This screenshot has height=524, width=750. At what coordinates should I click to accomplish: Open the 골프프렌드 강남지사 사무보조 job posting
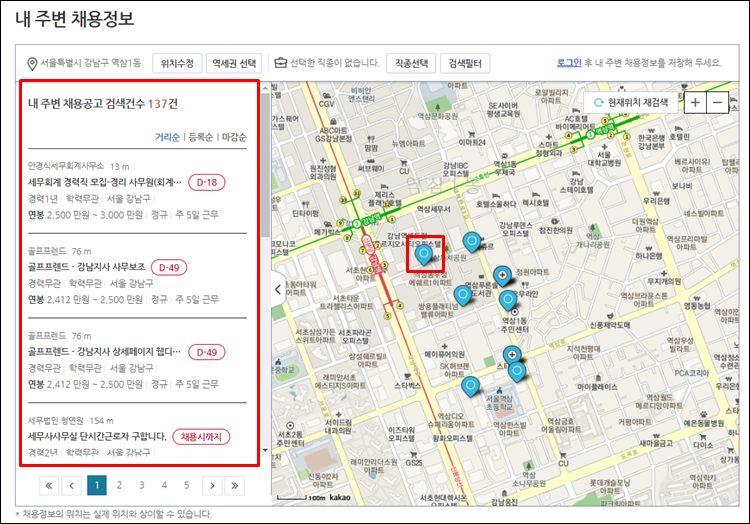click(88, 268)
